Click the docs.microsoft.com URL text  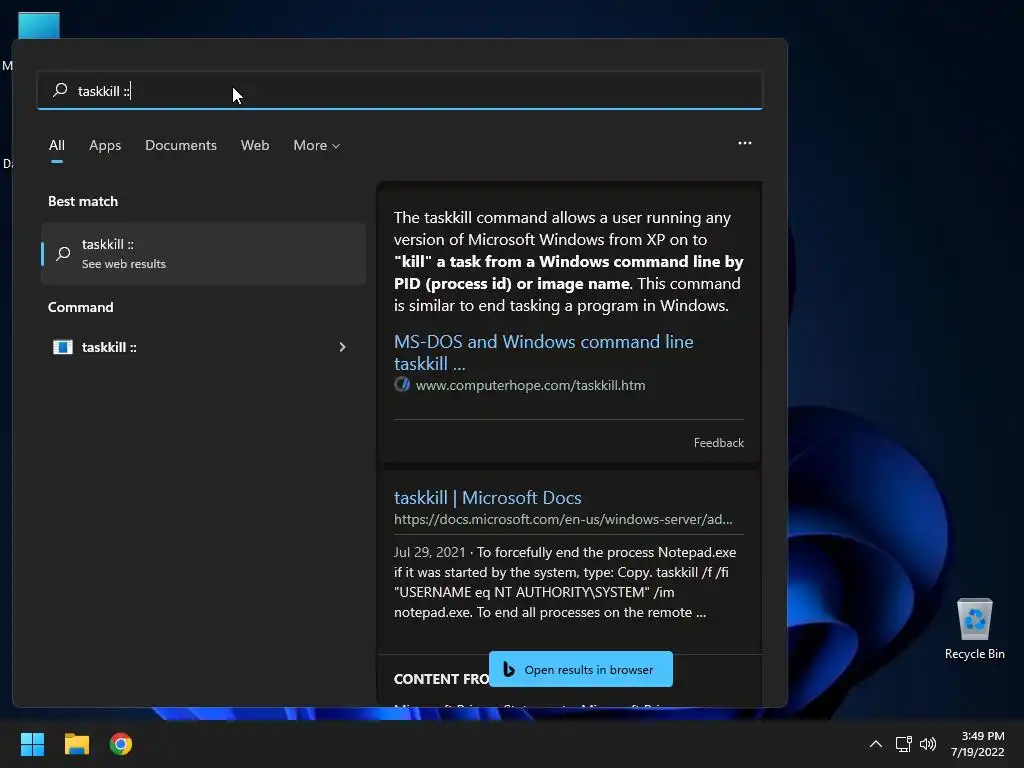(563, 519)
